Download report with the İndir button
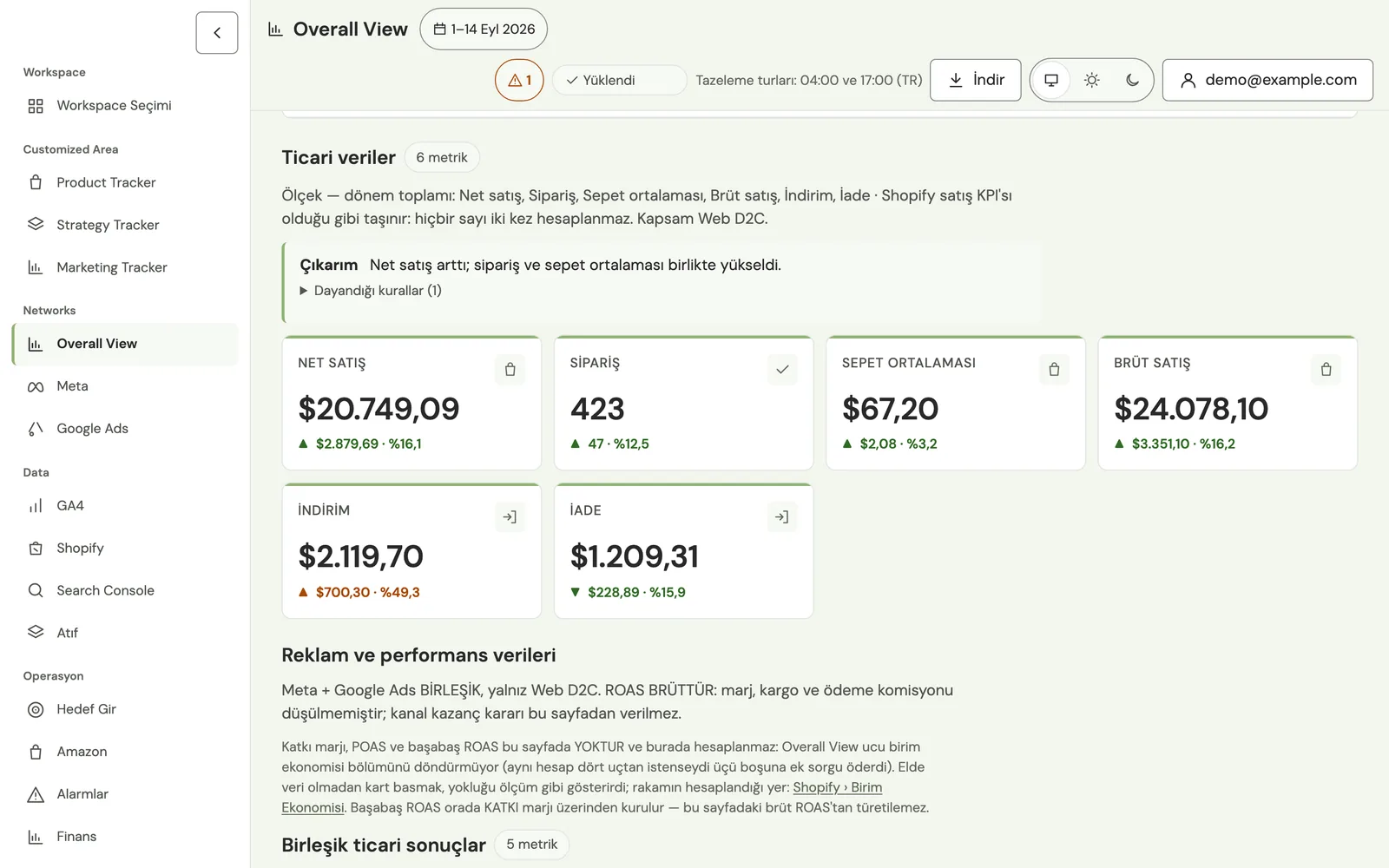 click(975, 80)
